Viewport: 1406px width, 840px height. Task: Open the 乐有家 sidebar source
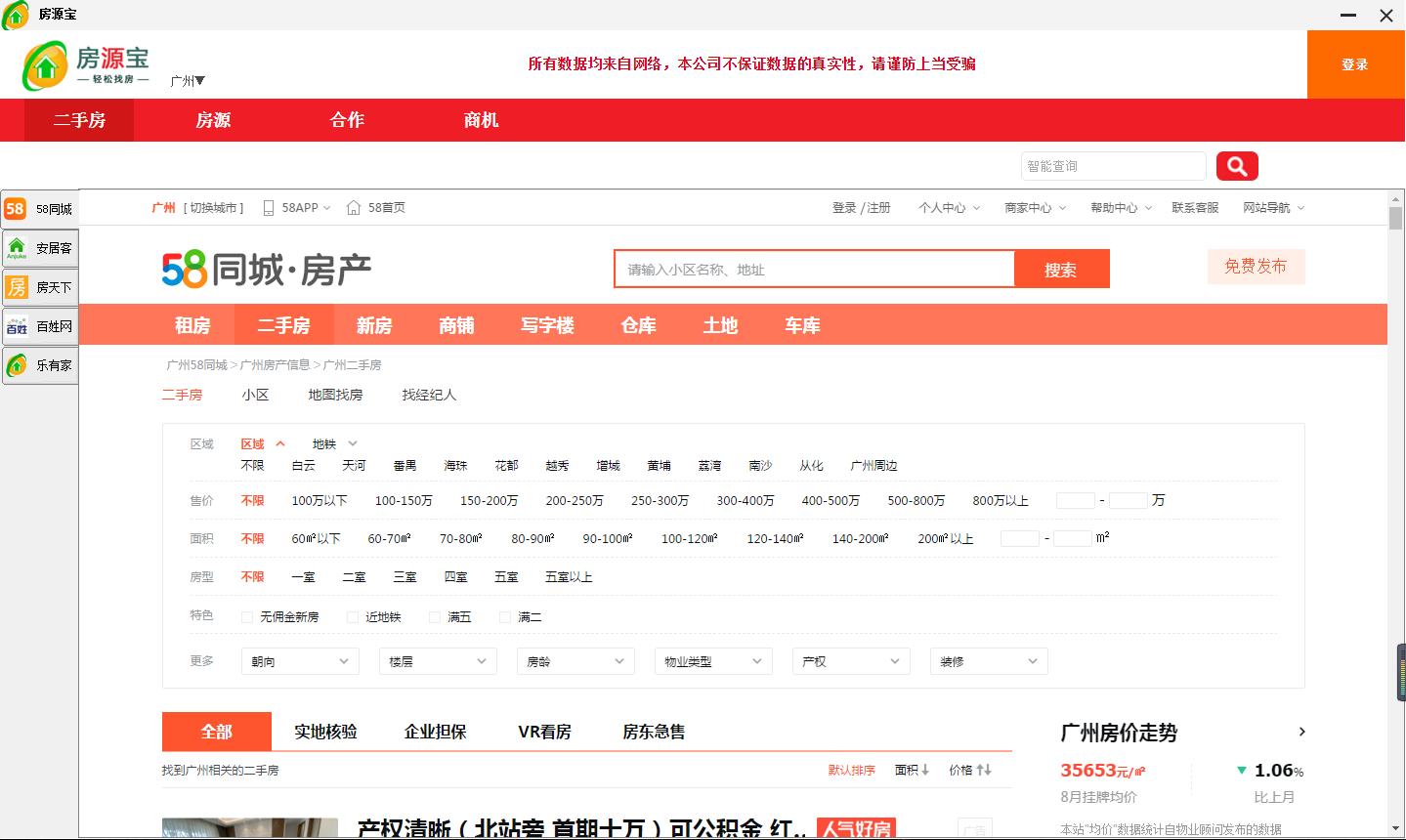(40, 365)
